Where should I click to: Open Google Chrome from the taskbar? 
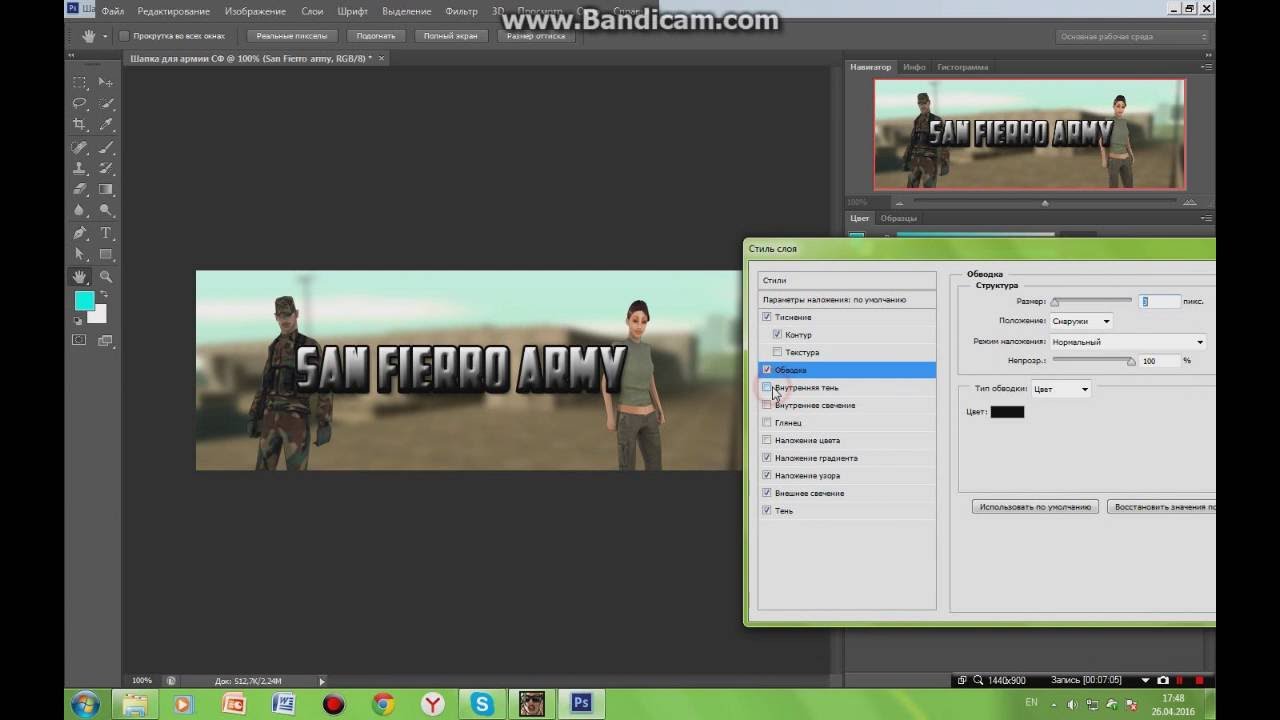tap(383, 704)
